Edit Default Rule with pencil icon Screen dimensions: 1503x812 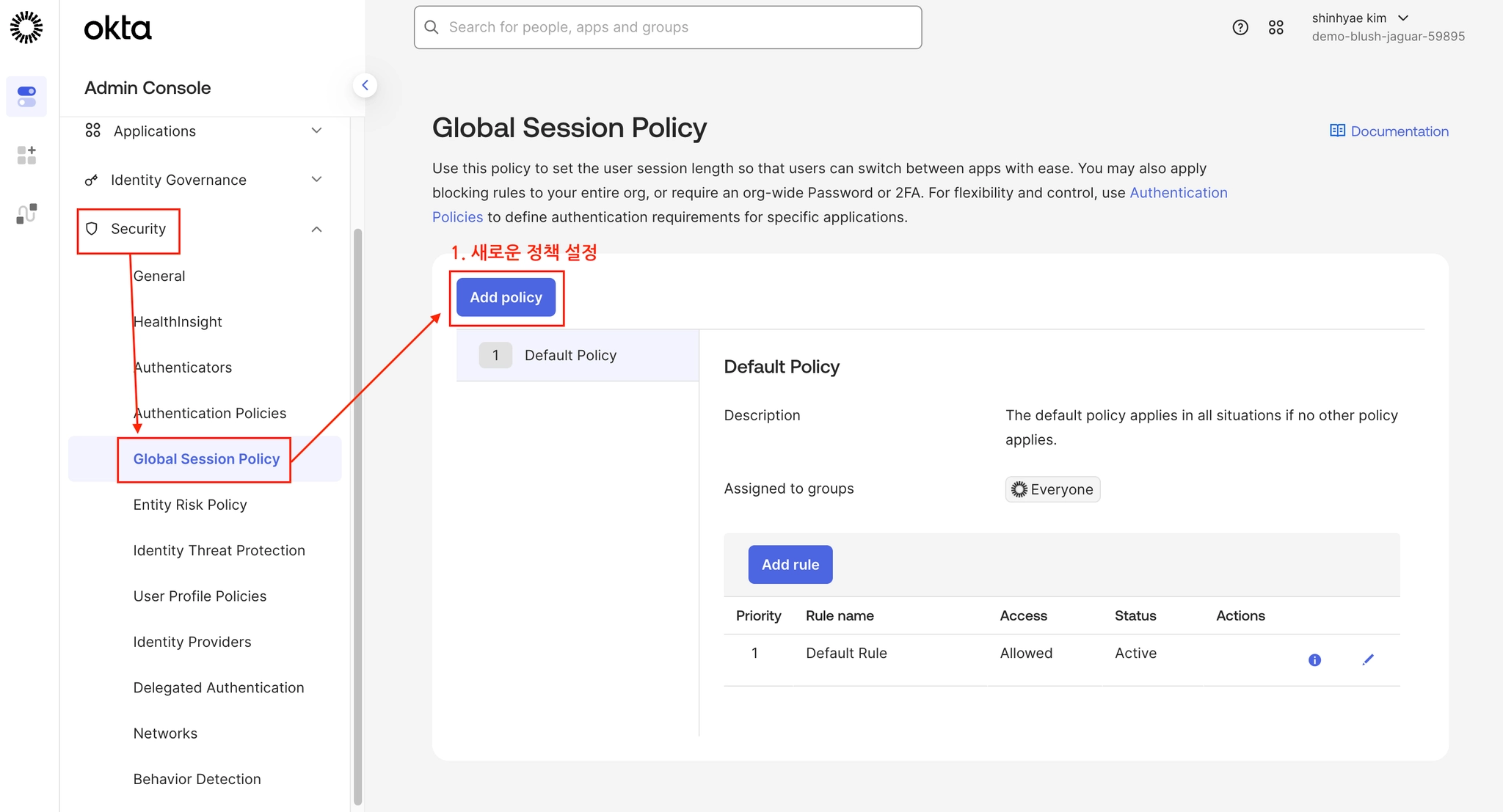point(1368,660)
